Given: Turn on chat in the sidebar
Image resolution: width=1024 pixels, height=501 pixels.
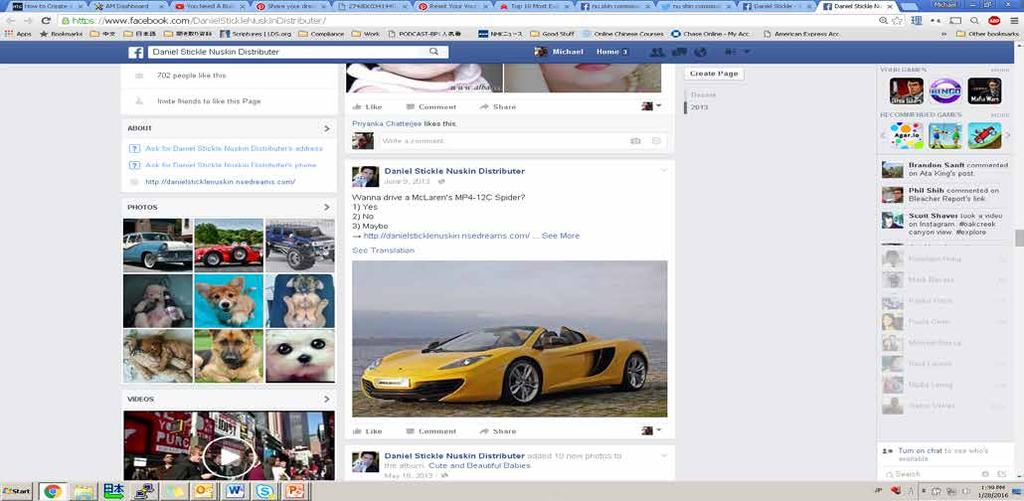Looking at the screenshot, I should click(920, 451).
